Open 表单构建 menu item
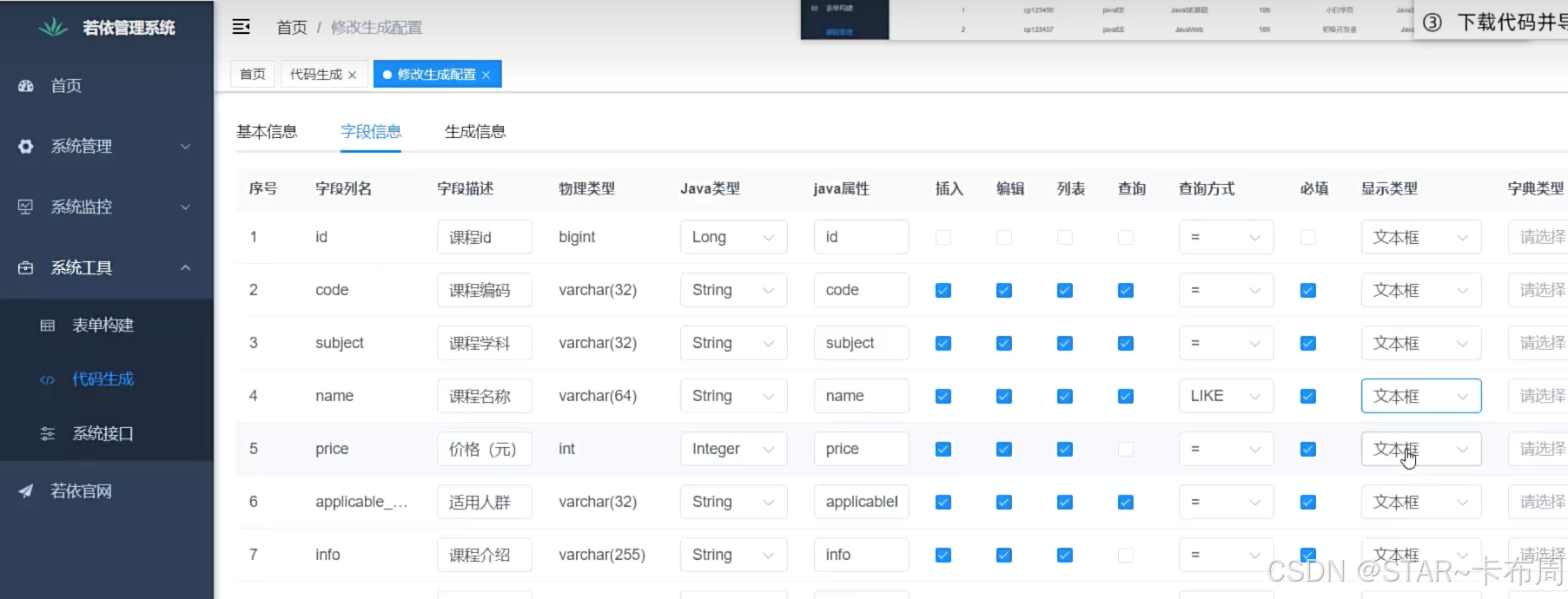The image size is (1568, 599). point(107,326)
